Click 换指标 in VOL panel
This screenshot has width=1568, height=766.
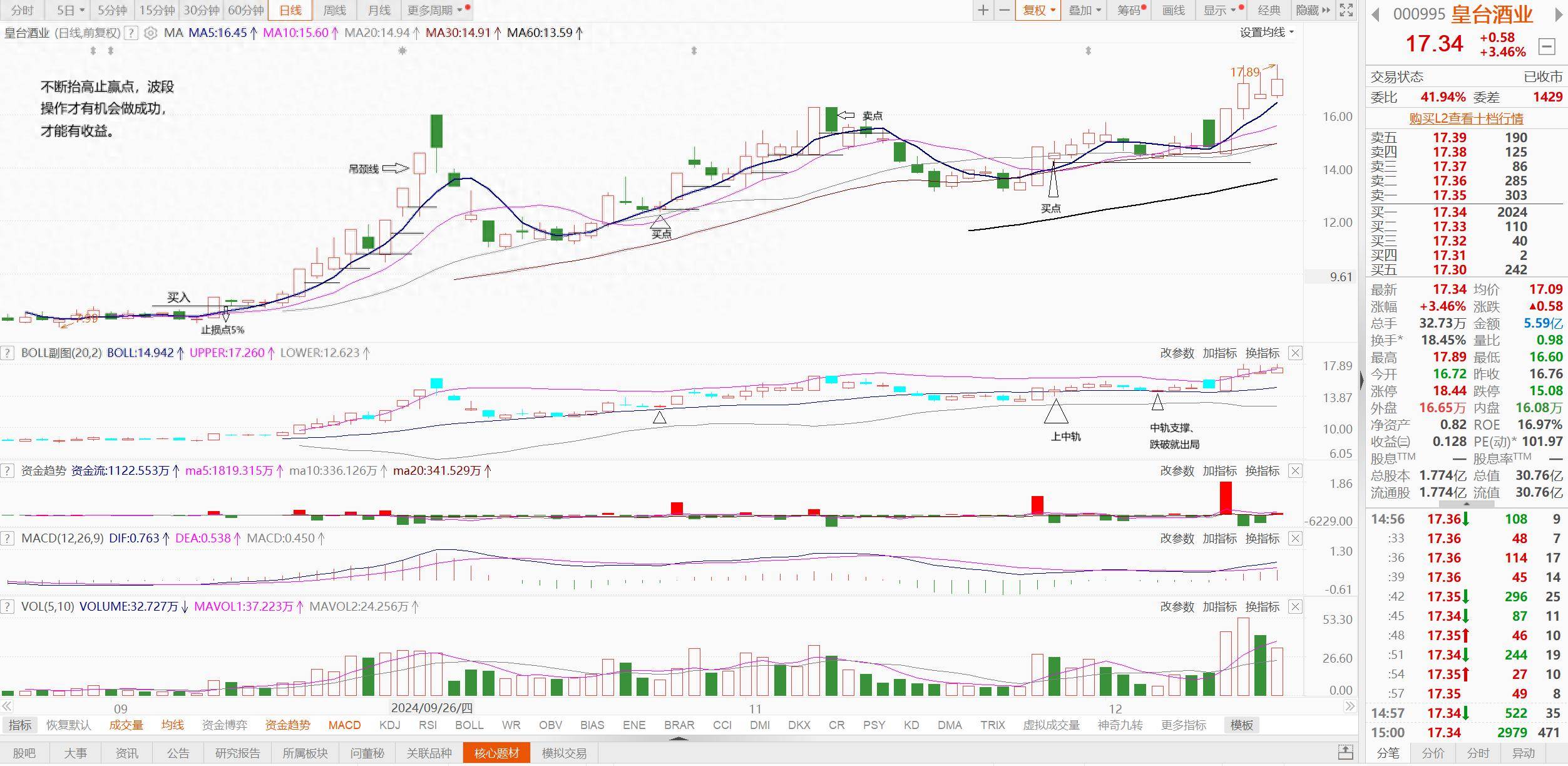click(1262, 607)
